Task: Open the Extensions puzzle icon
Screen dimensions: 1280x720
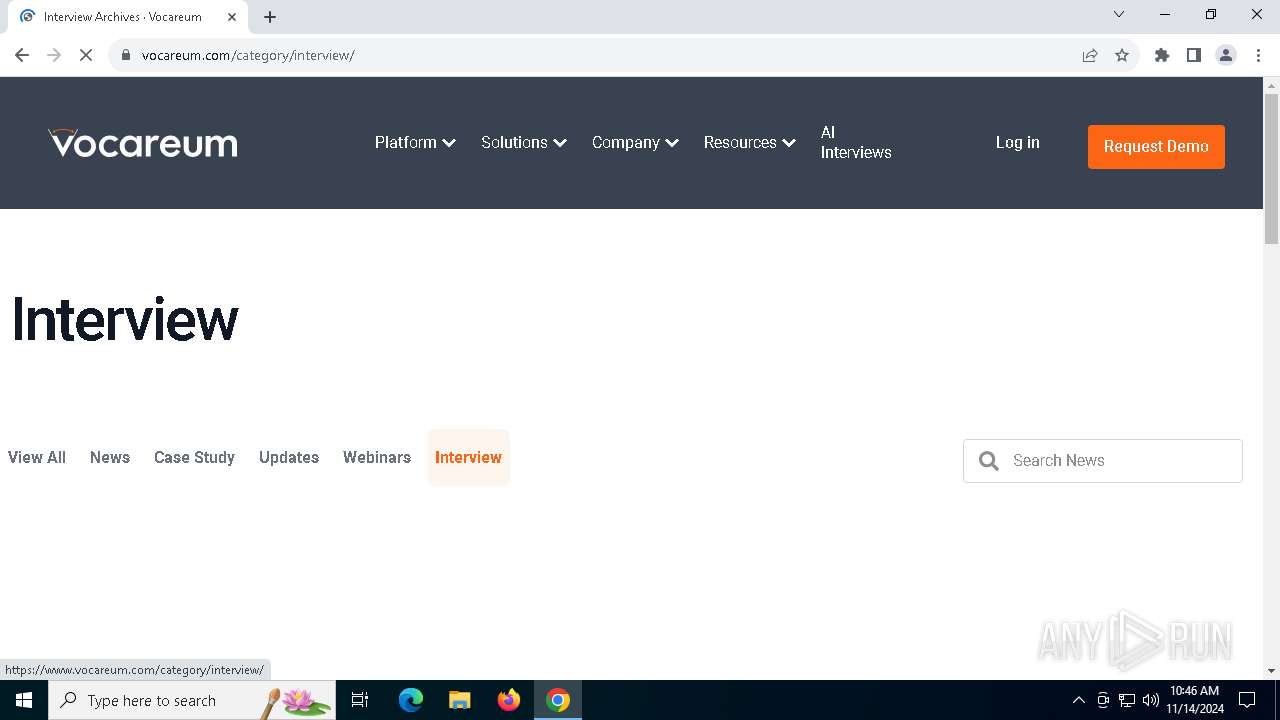Action: point(1162,55)
